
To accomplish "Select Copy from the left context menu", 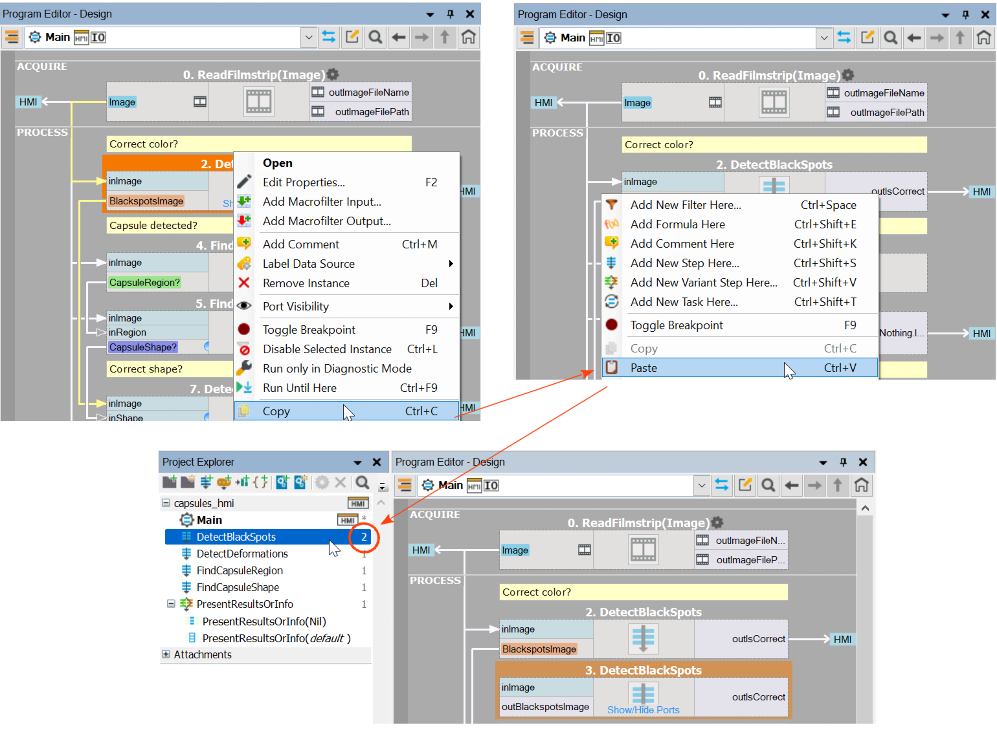I will point(276,411).
